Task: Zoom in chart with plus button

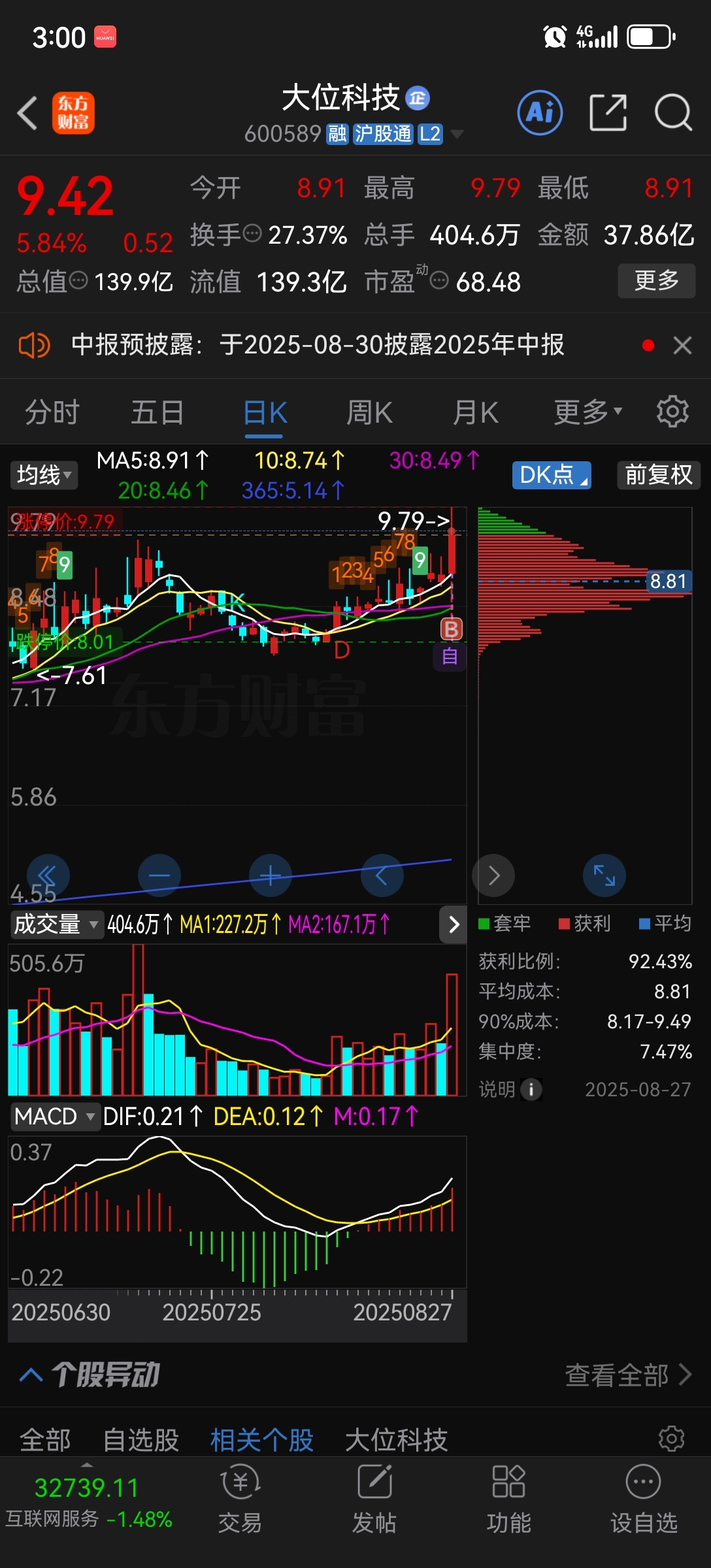Action: point(271,875)
